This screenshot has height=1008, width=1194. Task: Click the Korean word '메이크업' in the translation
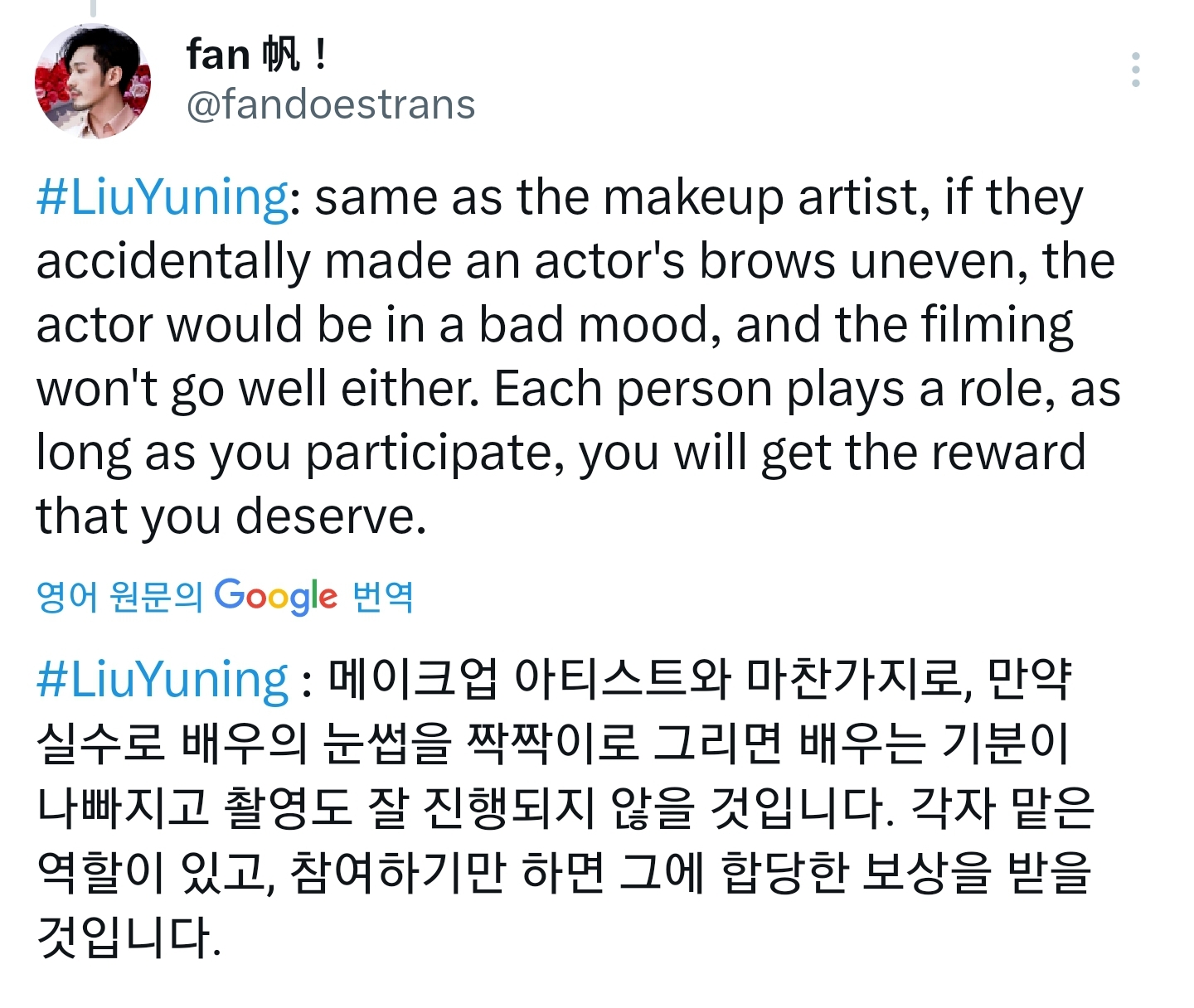pyautogui.click(x=414, y=679)
